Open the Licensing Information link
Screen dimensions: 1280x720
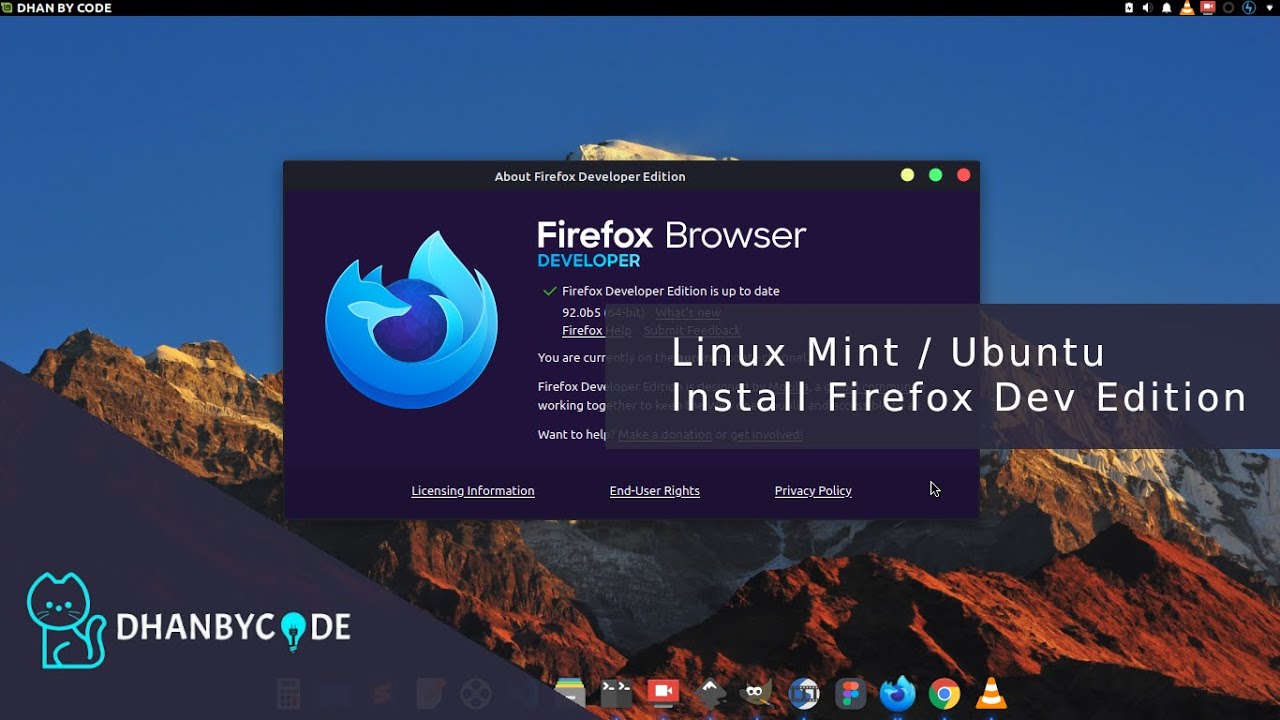tap(473, 491)
